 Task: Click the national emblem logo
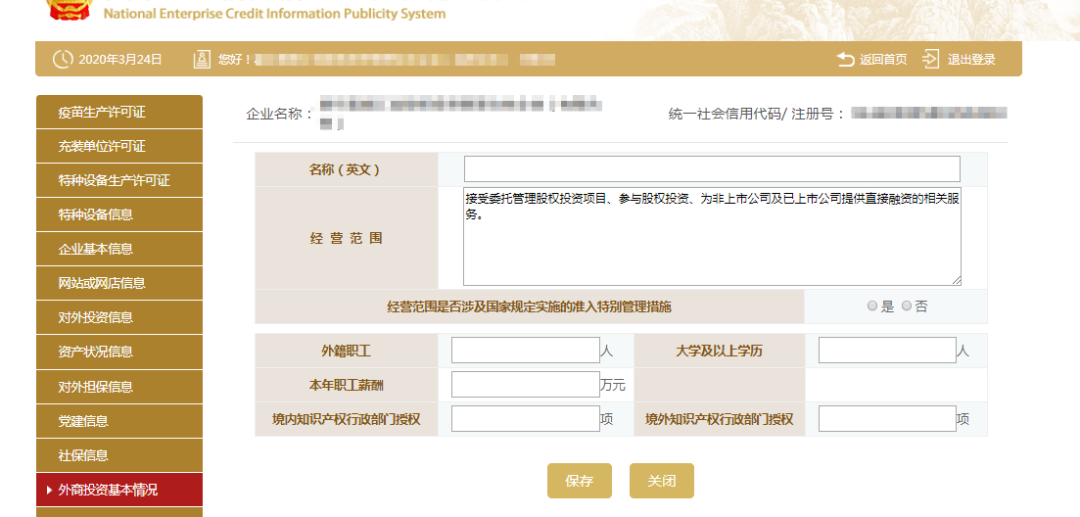pos(70,9)
